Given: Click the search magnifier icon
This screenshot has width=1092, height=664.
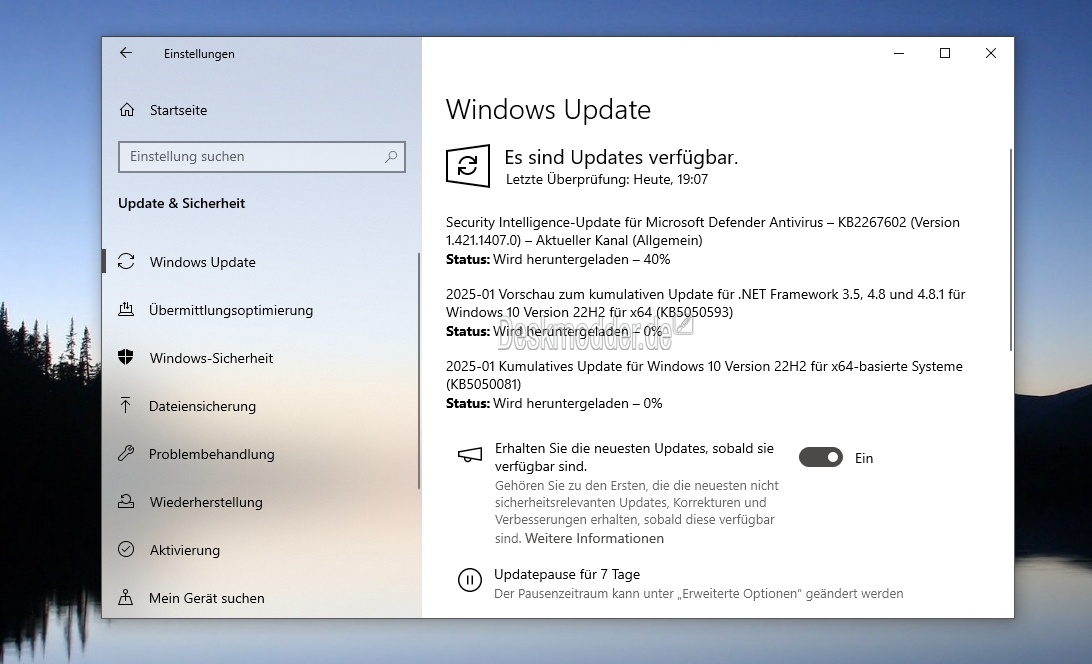Looking at the screenshot, I should tap(391, 157).
